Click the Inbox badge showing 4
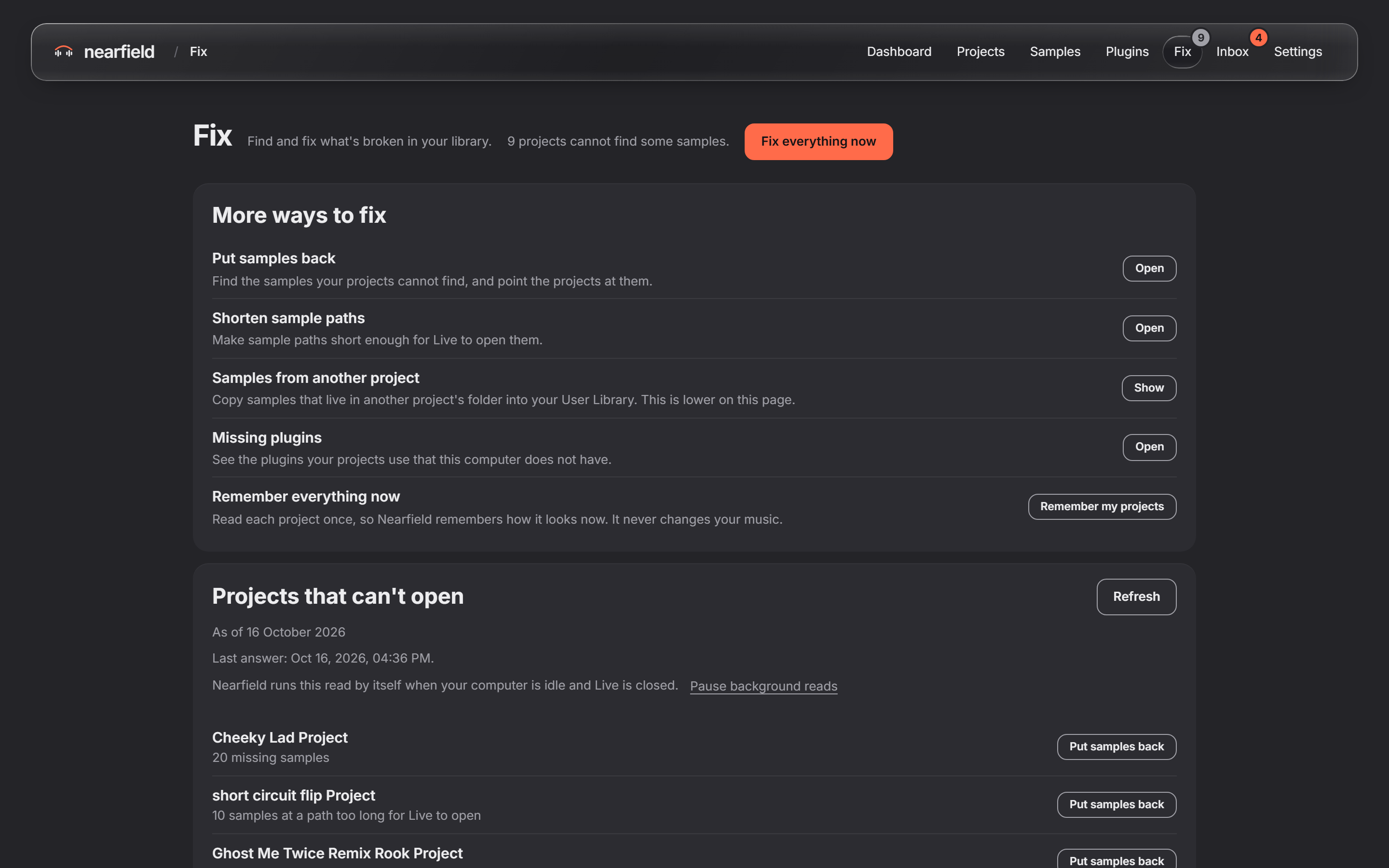Screen dimensions: 1389x868 [1258, 38]
